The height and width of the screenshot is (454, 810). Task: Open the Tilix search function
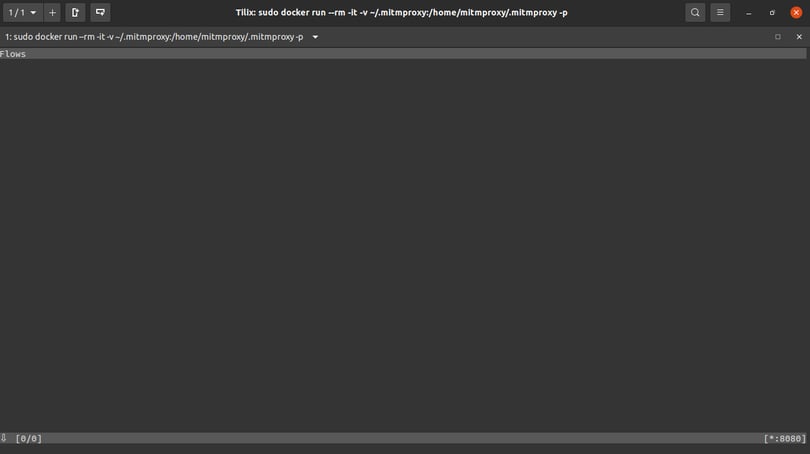tap(695, 12)
